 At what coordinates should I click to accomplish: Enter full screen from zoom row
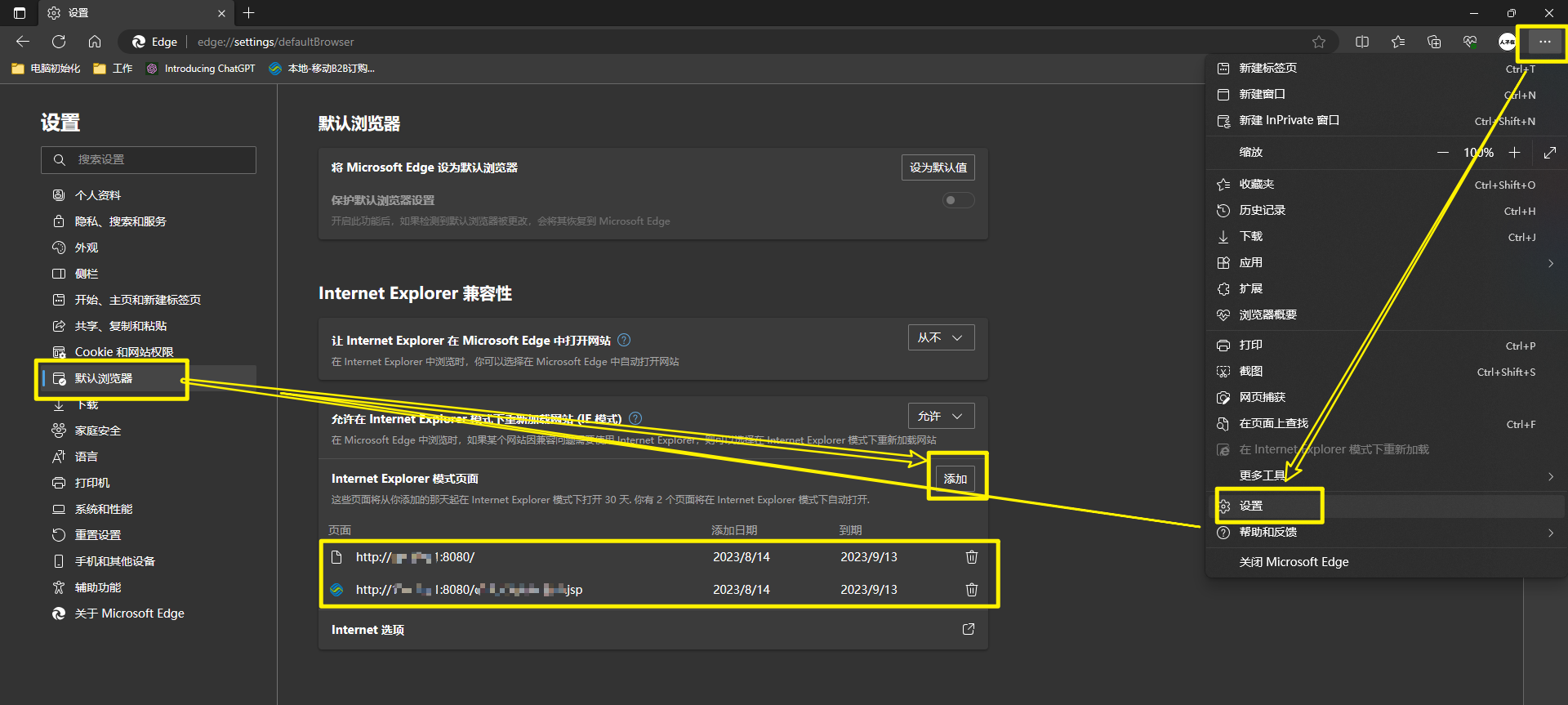point(1549,153)
